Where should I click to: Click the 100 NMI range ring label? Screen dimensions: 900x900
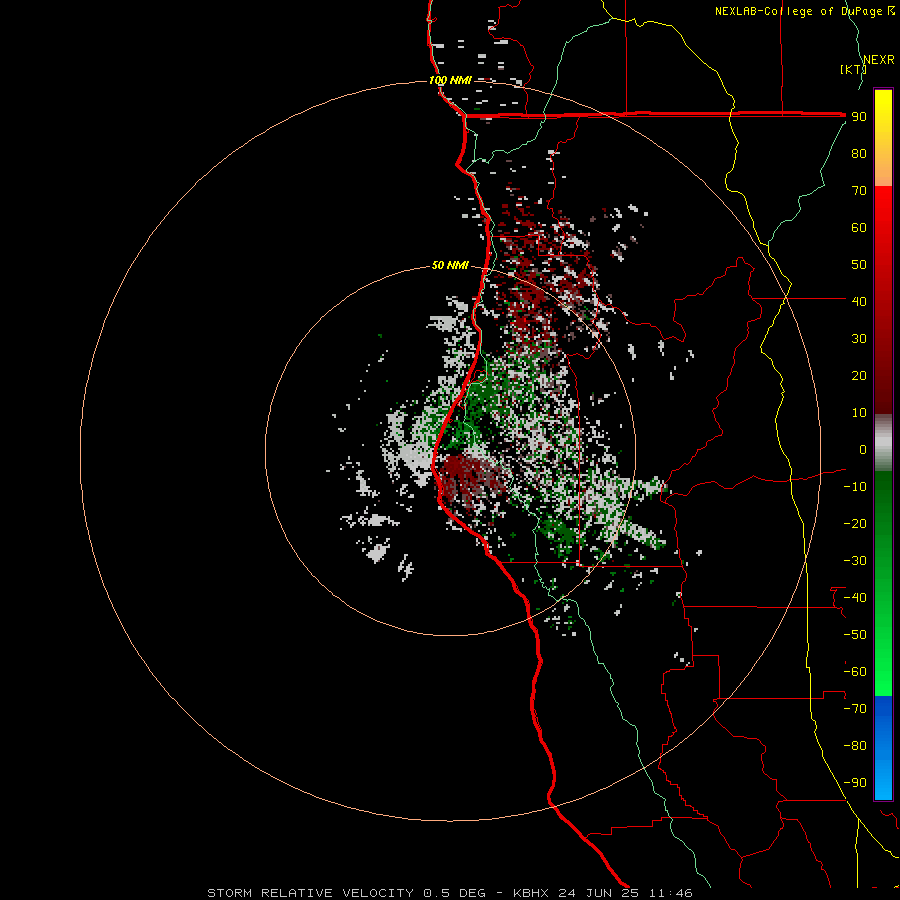(x=450, y=80)
